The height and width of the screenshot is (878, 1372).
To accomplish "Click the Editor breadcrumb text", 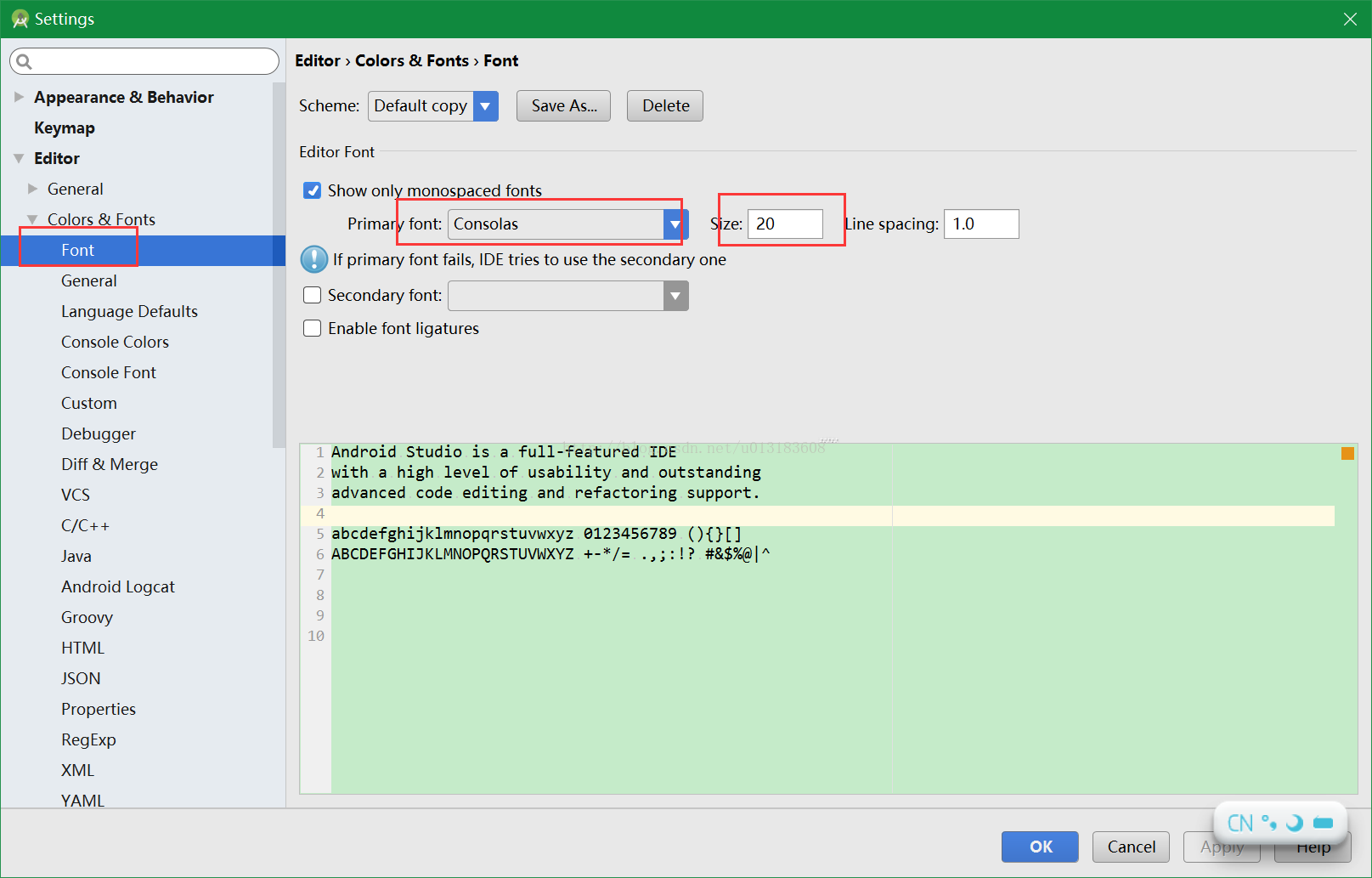I will 318,60.
